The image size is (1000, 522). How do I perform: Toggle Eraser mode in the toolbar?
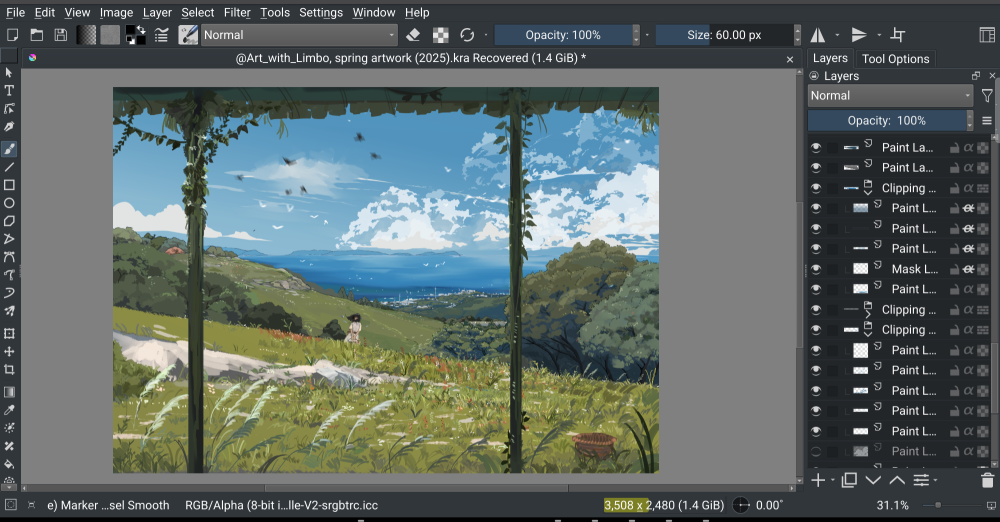pos(413,35)
